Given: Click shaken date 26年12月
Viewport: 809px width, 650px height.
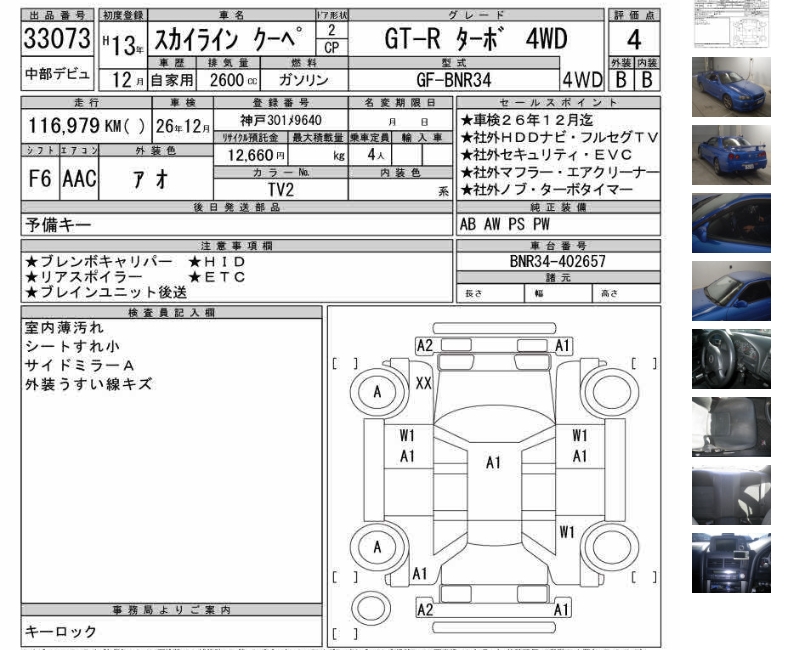Looking at the screenshot, I should click(x=183, y=126).
